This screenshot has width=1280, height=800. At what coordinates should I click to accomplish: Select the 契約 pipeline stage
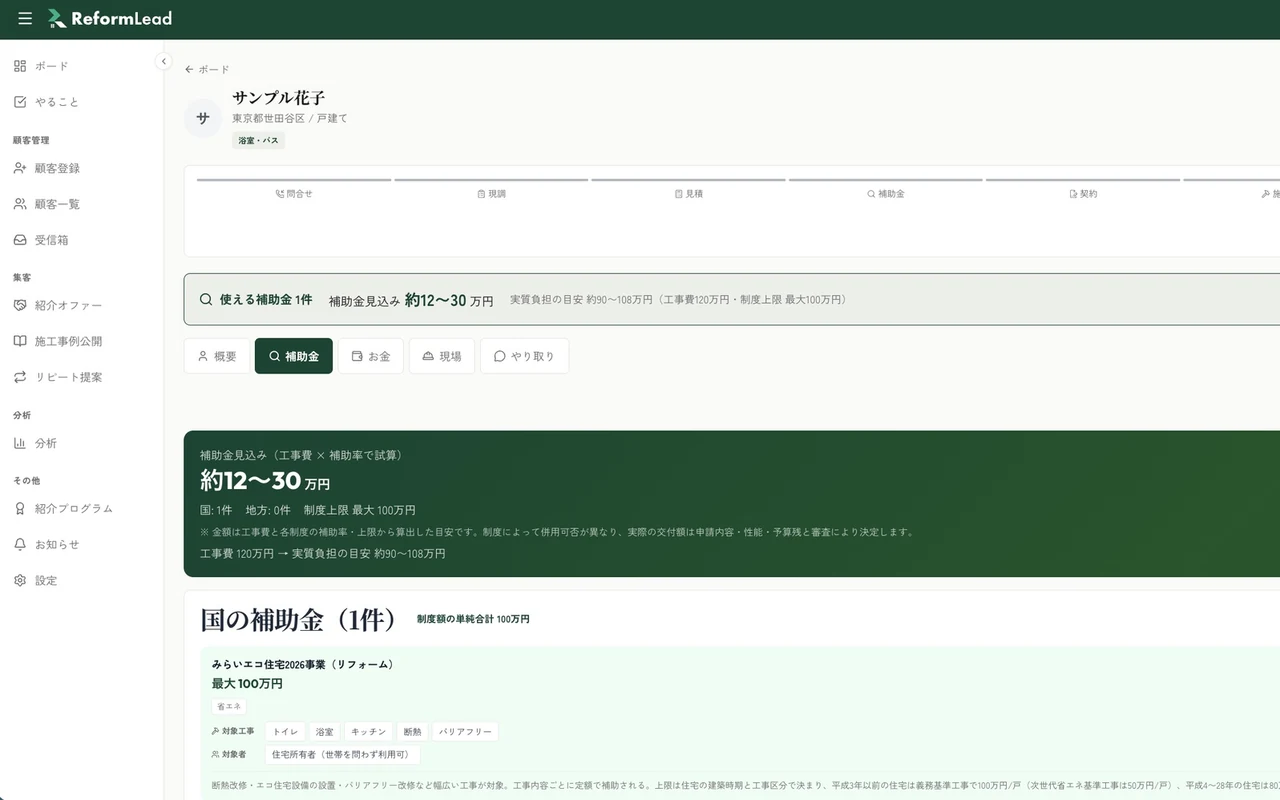pyautogui.click(x=1082, y=193)
